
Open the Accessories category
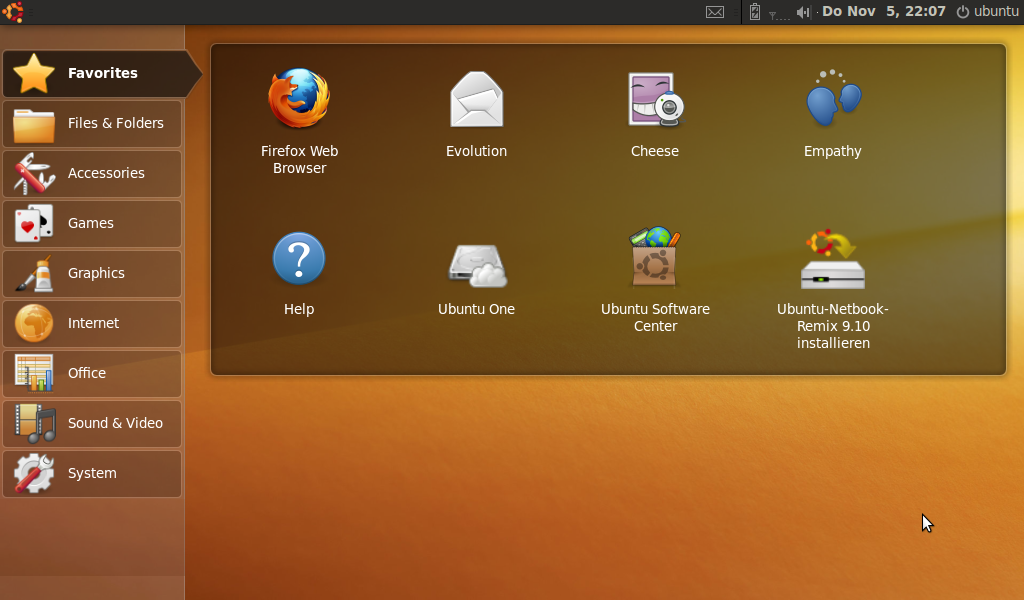[x=92, y=174]
